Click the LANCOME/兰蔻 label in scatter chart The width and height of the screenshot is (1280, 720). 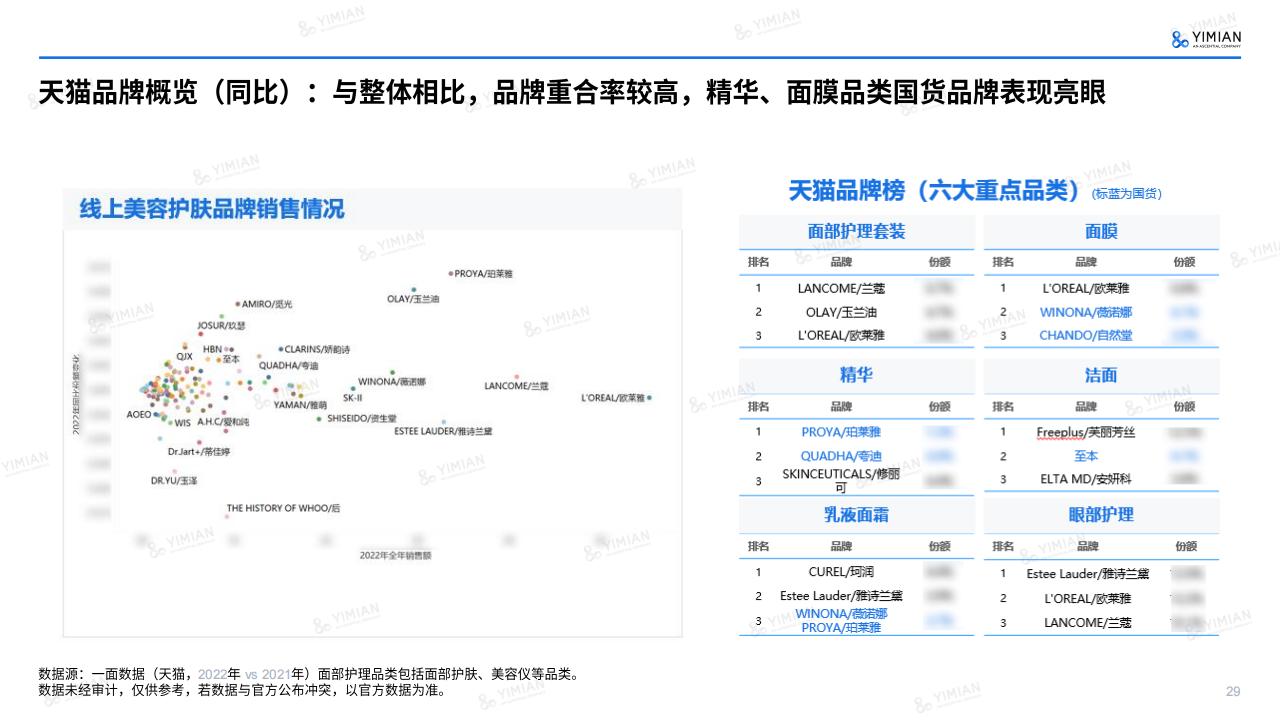[x=516, y=386]
